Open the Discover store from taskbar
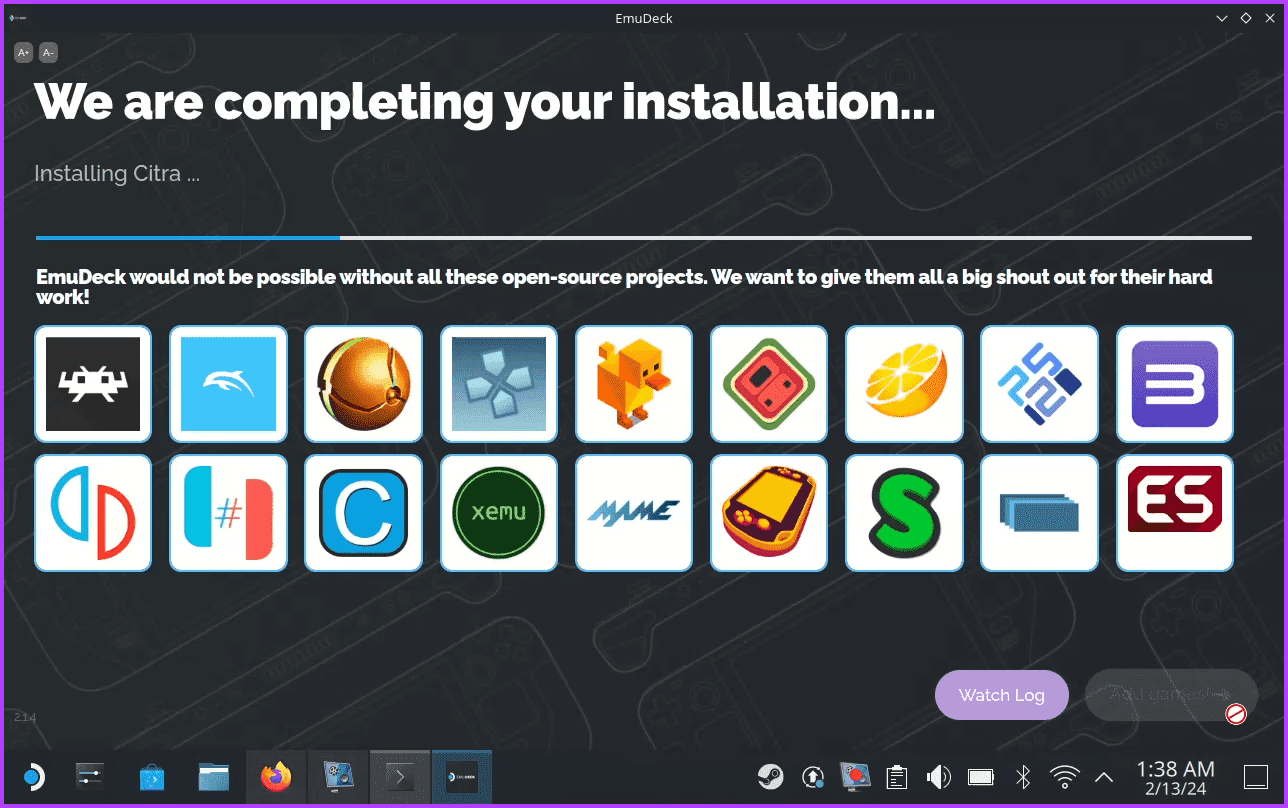 [x=152, y=777]
